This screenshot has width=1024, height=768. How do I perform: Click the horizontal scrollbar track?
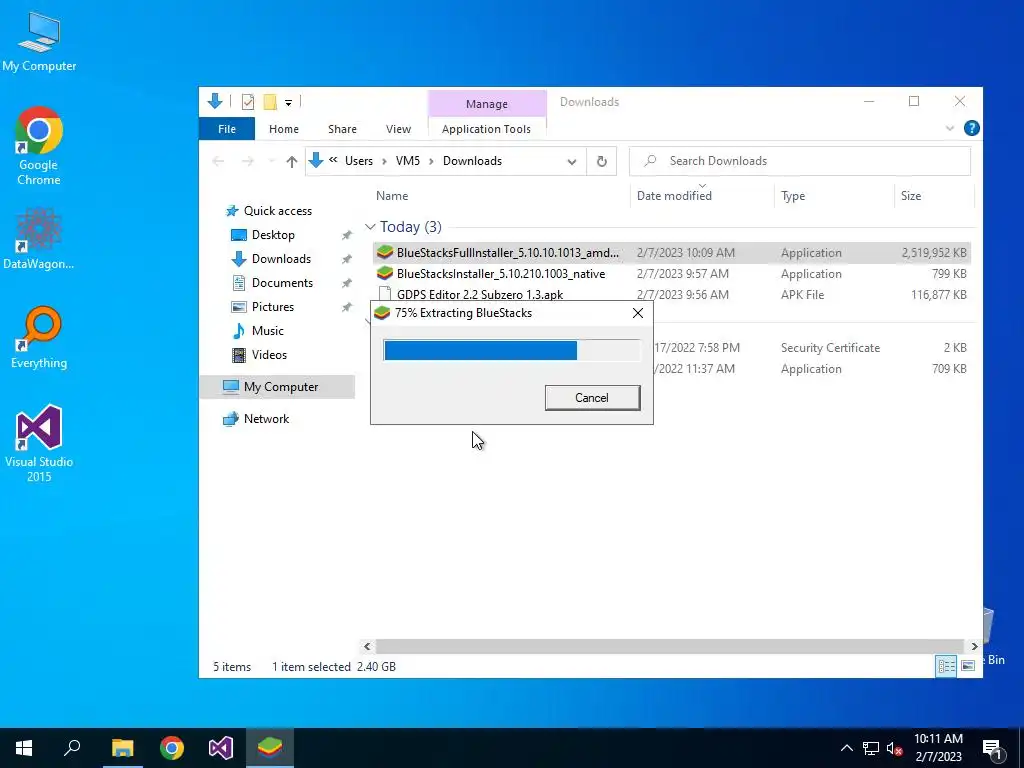[x=669, y=647]
